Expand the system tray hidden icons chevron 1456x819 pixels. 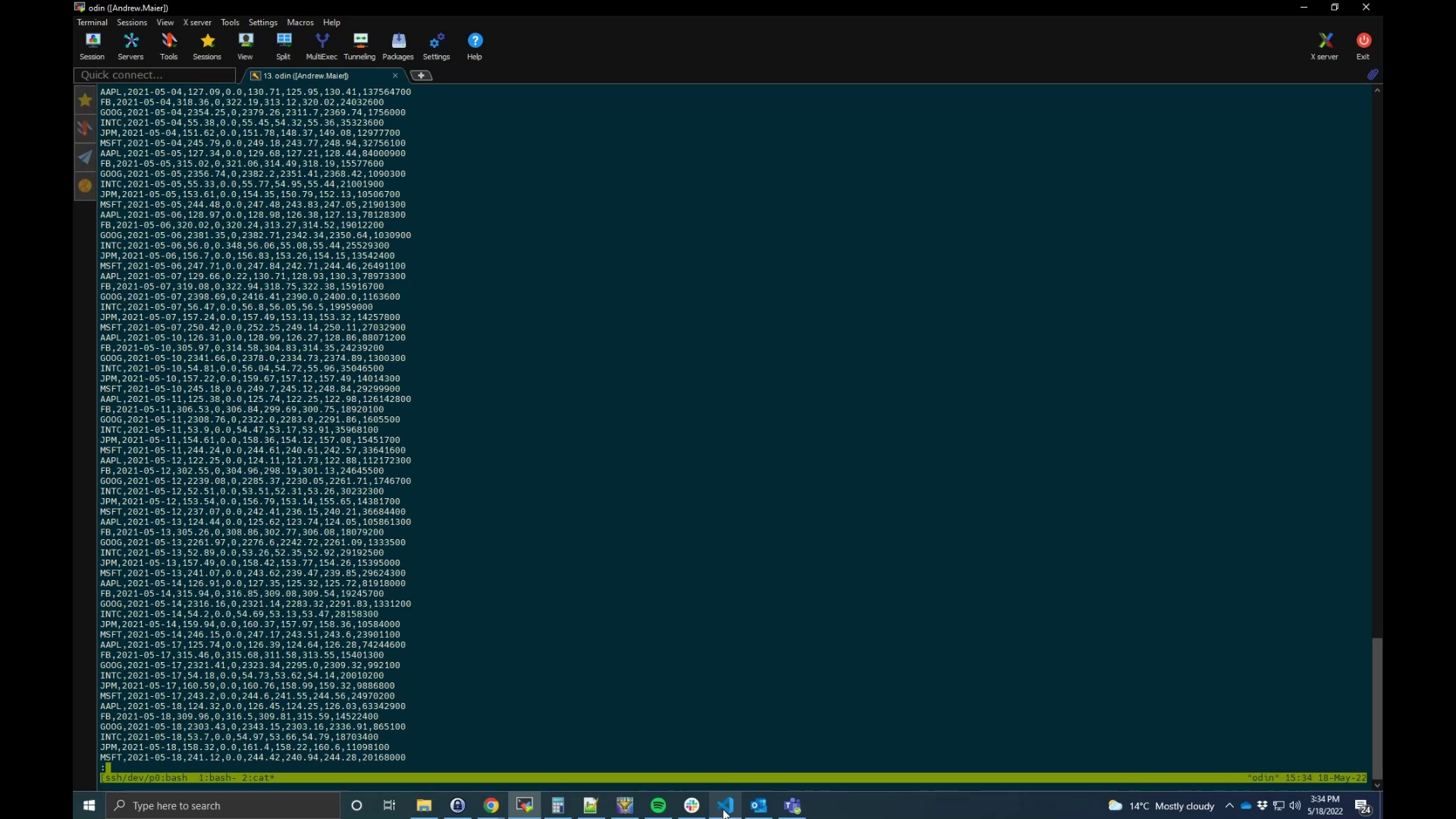1229,805
